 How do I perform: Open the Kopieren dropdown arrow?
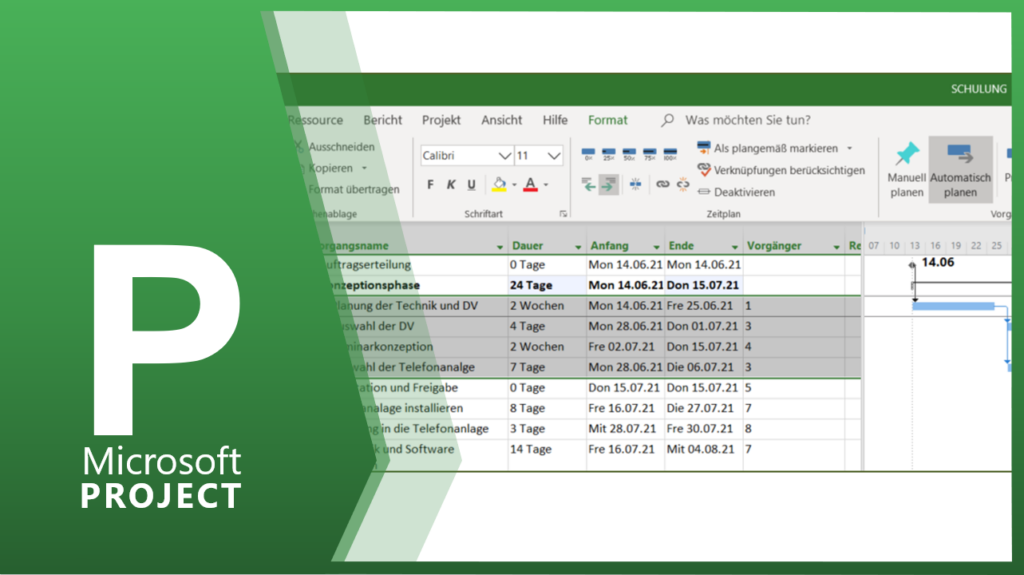pyautogui.click(x=364, y=169)
